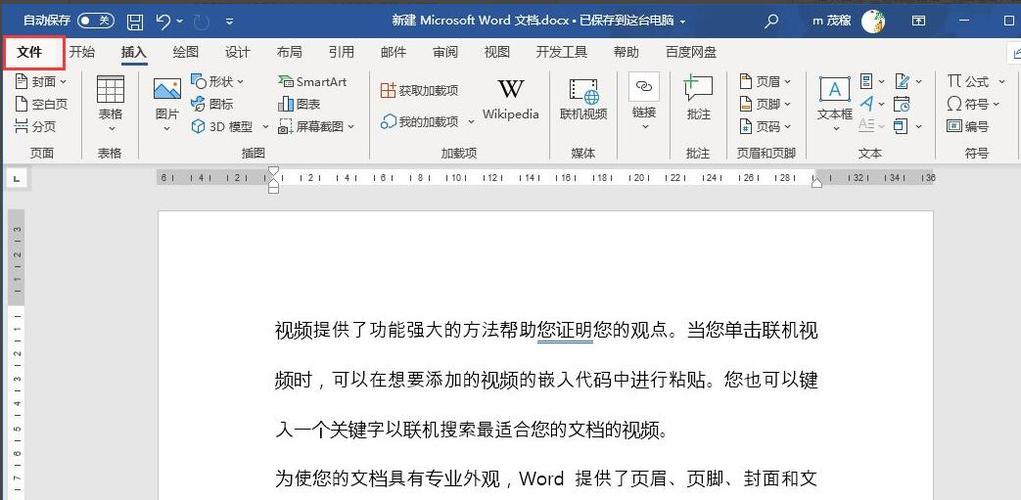Click the underlined text 您证明
1021x500 pixels.
pos(565,331)
